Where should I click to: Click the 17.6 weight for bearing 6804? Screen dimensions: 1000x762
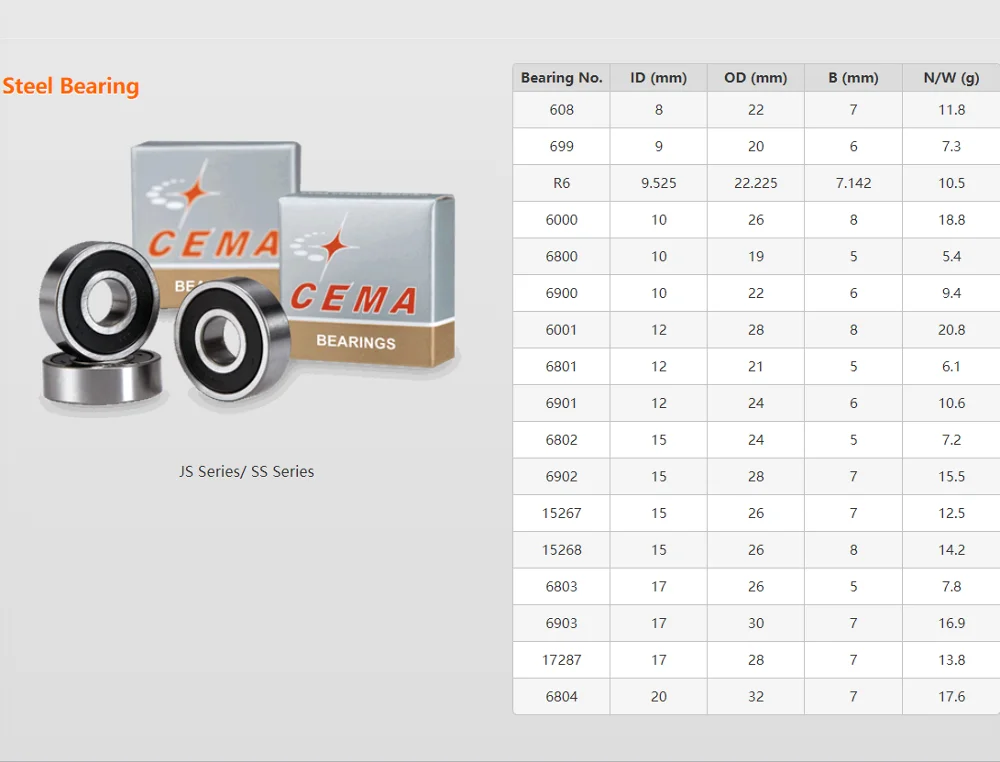[951, 696]
